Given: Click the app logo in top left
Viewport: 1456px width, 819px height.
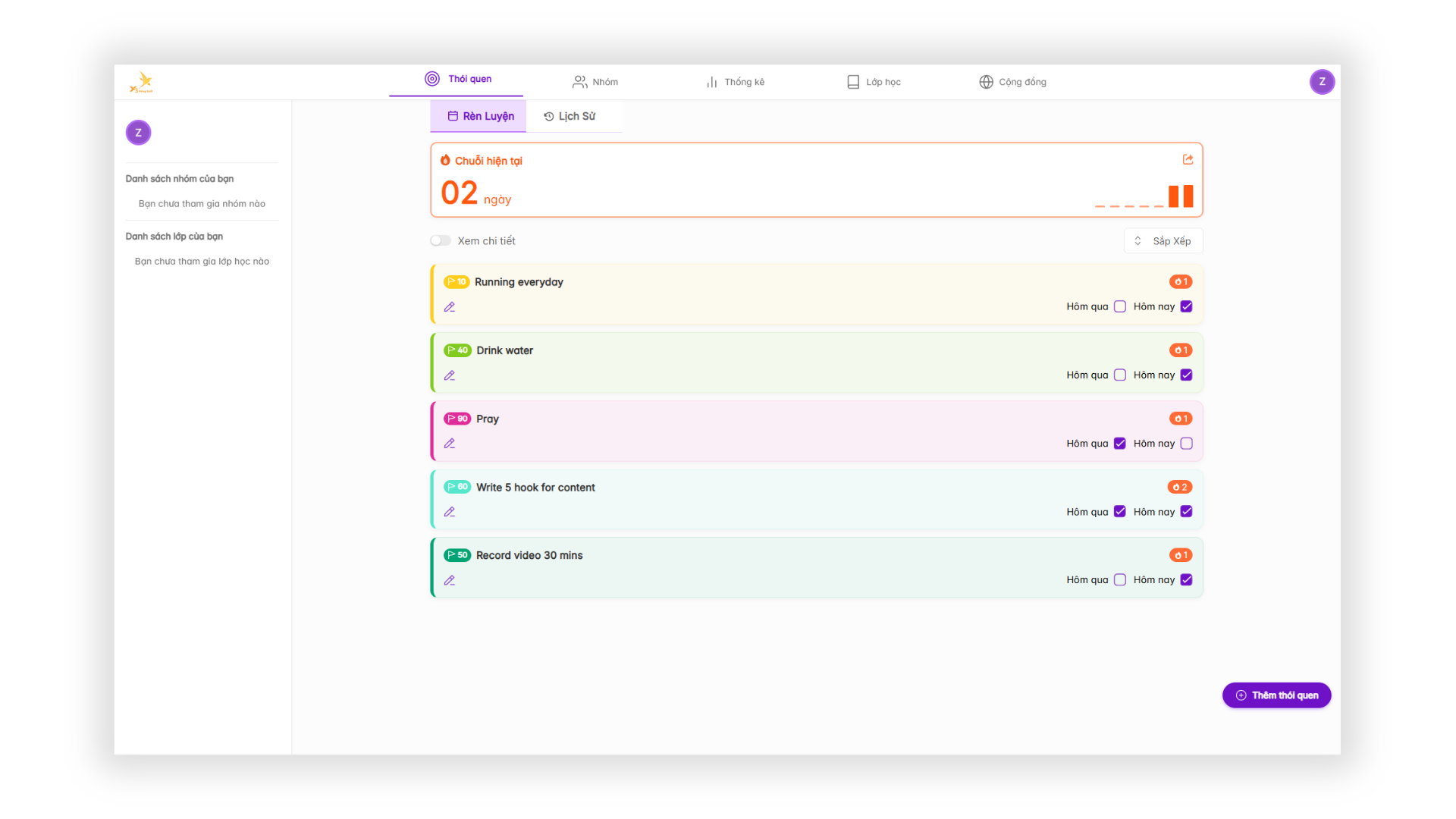Looking at the screenshot, I should pyautogui.click(x=142, y=82).
